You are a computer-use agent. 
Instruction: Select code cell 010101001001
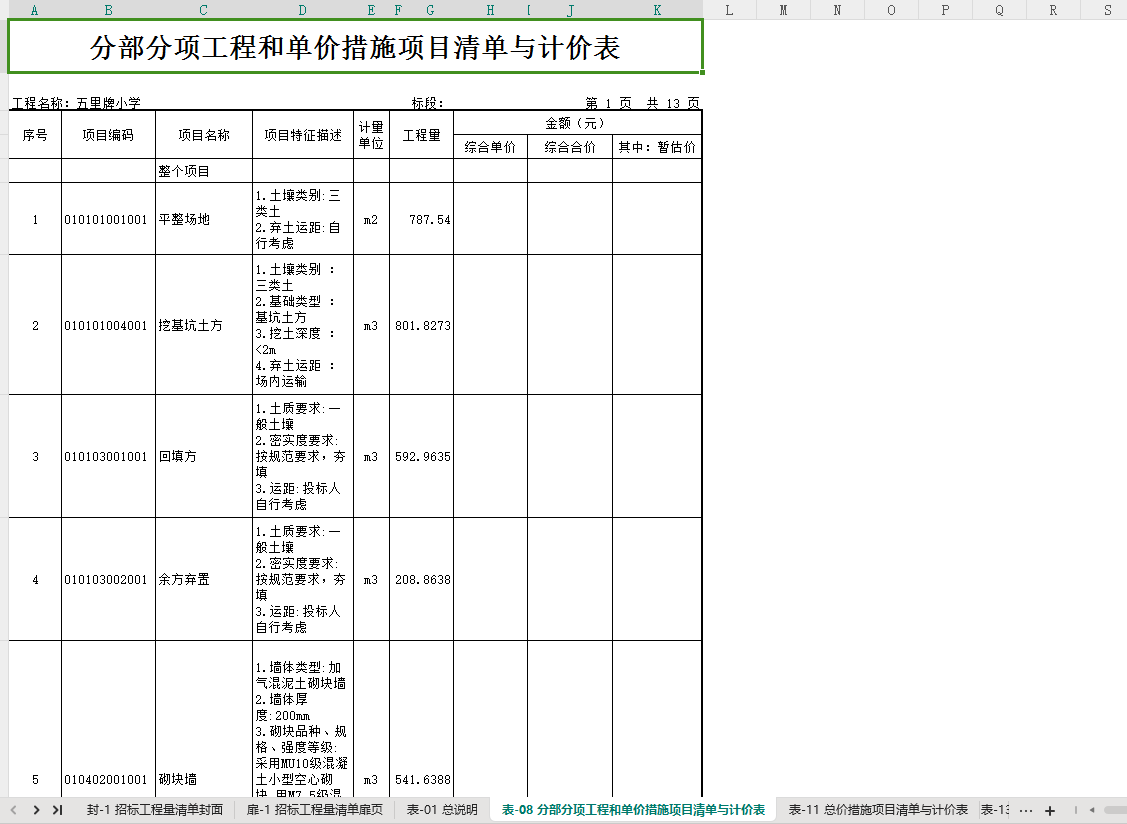[x=109, y=219]
